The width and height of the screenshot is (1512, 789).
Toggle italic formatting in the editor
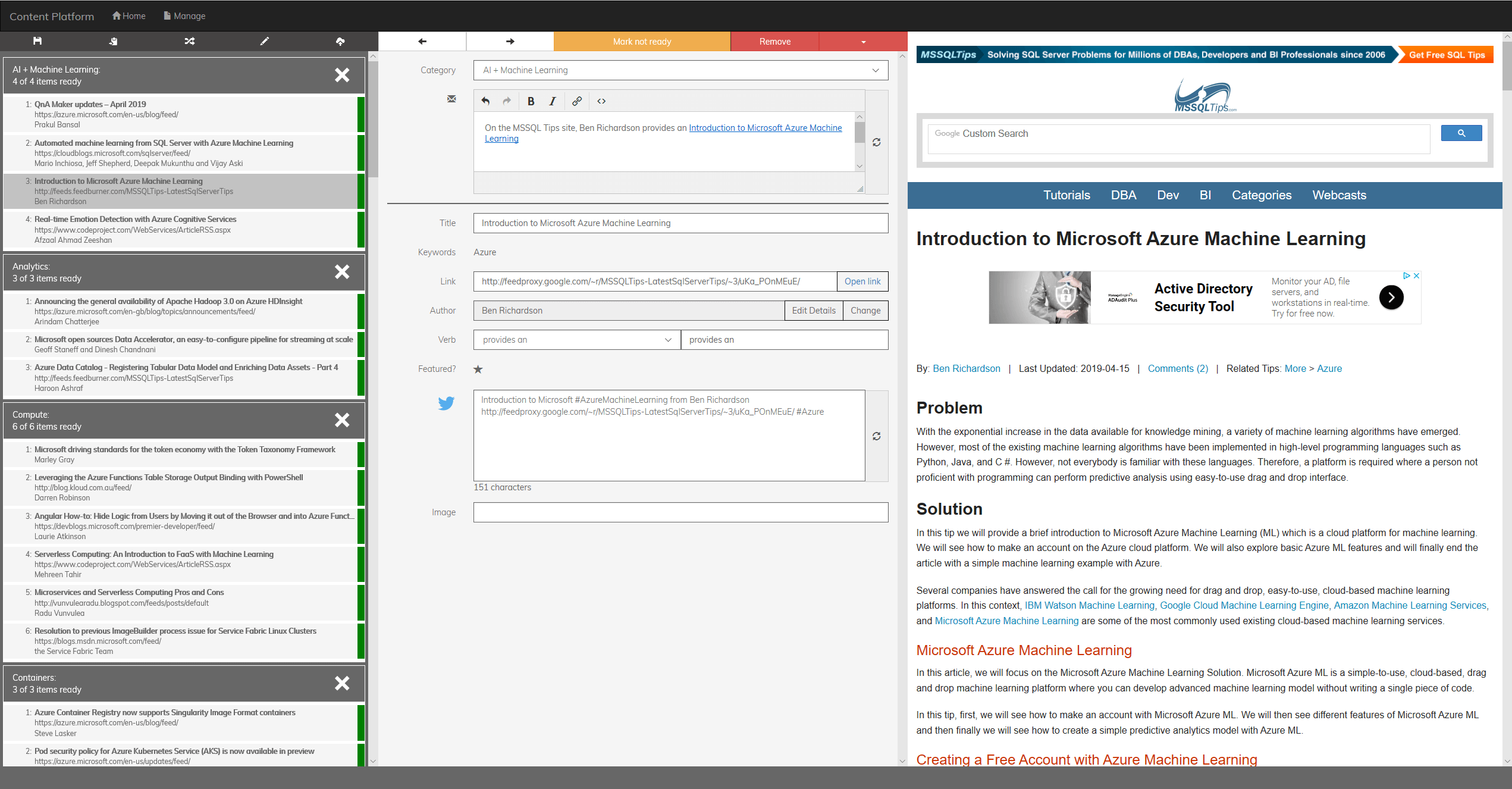click(x=553, y=101)
